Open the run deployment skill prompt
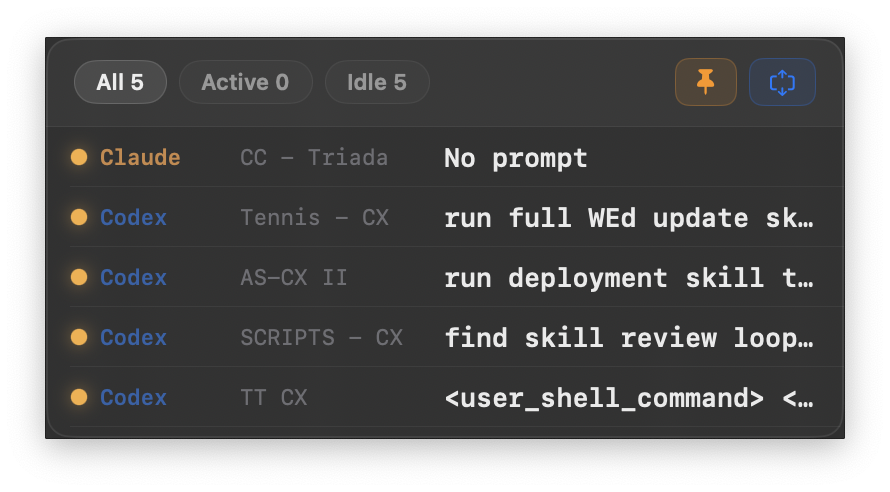 click(628, 277)
